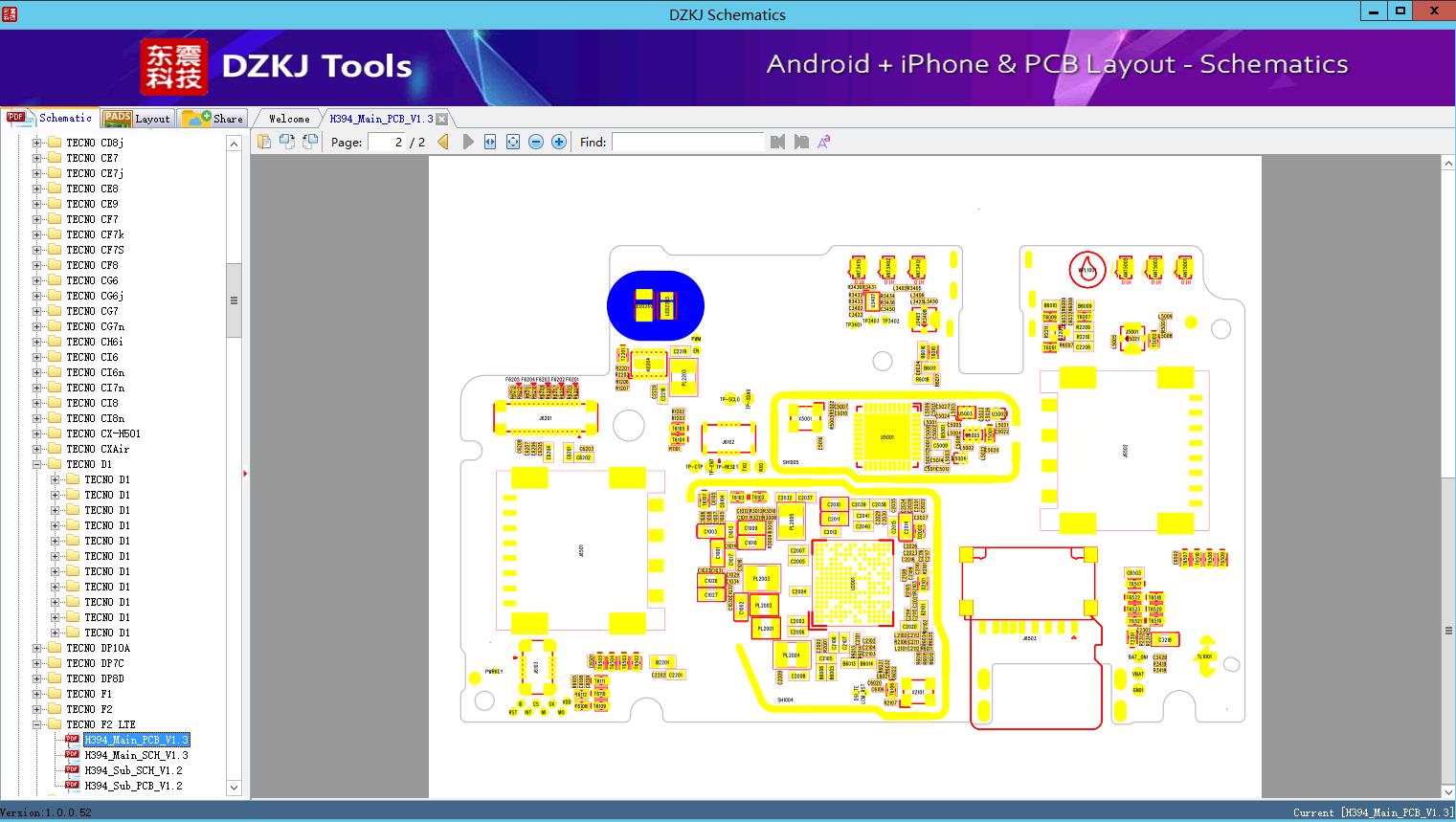Click the TECNO CF7 folder icon

point(54,219)
